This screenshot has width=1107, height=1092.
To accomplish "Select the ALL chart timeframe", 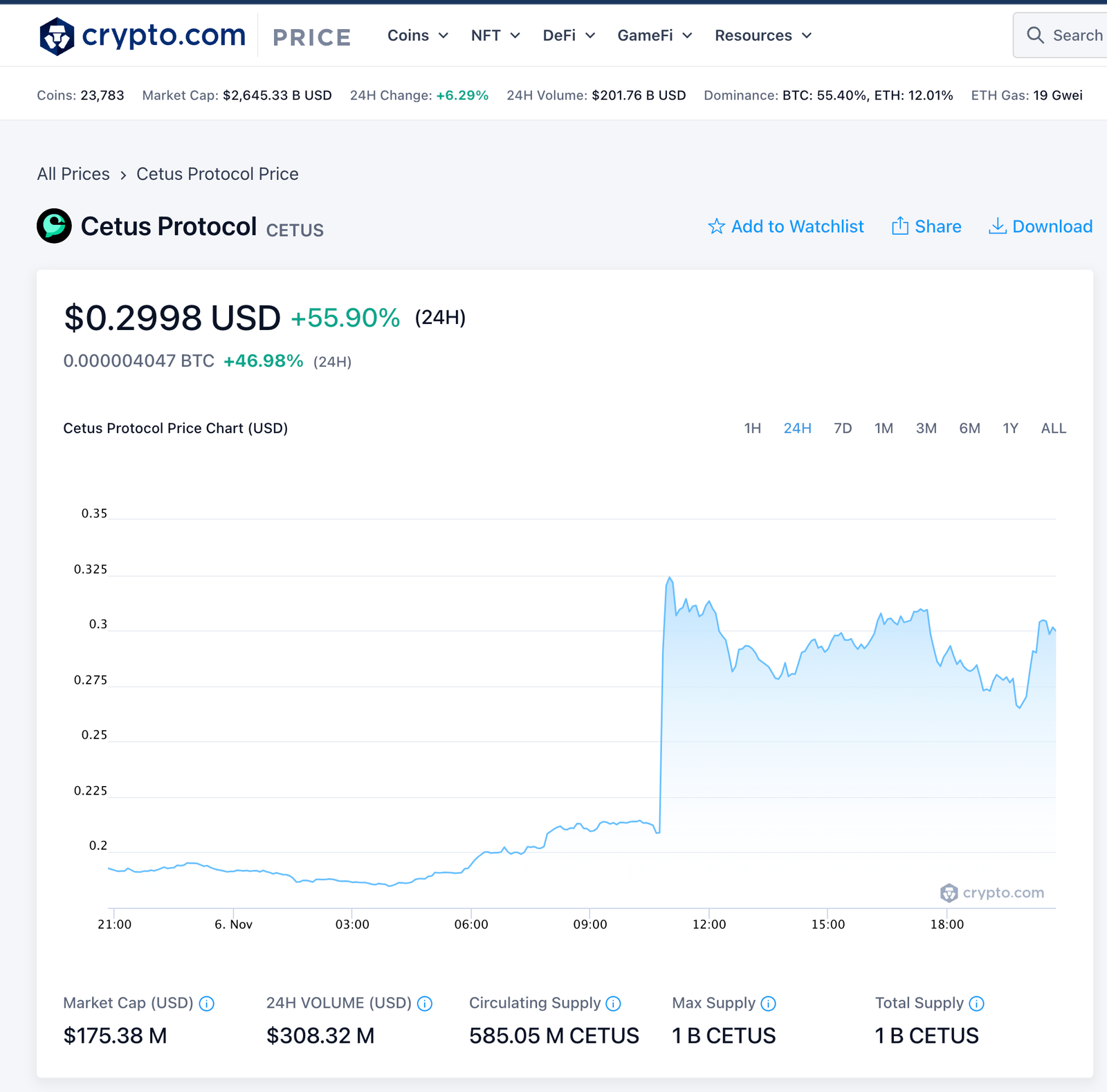I will point(1053,428).
